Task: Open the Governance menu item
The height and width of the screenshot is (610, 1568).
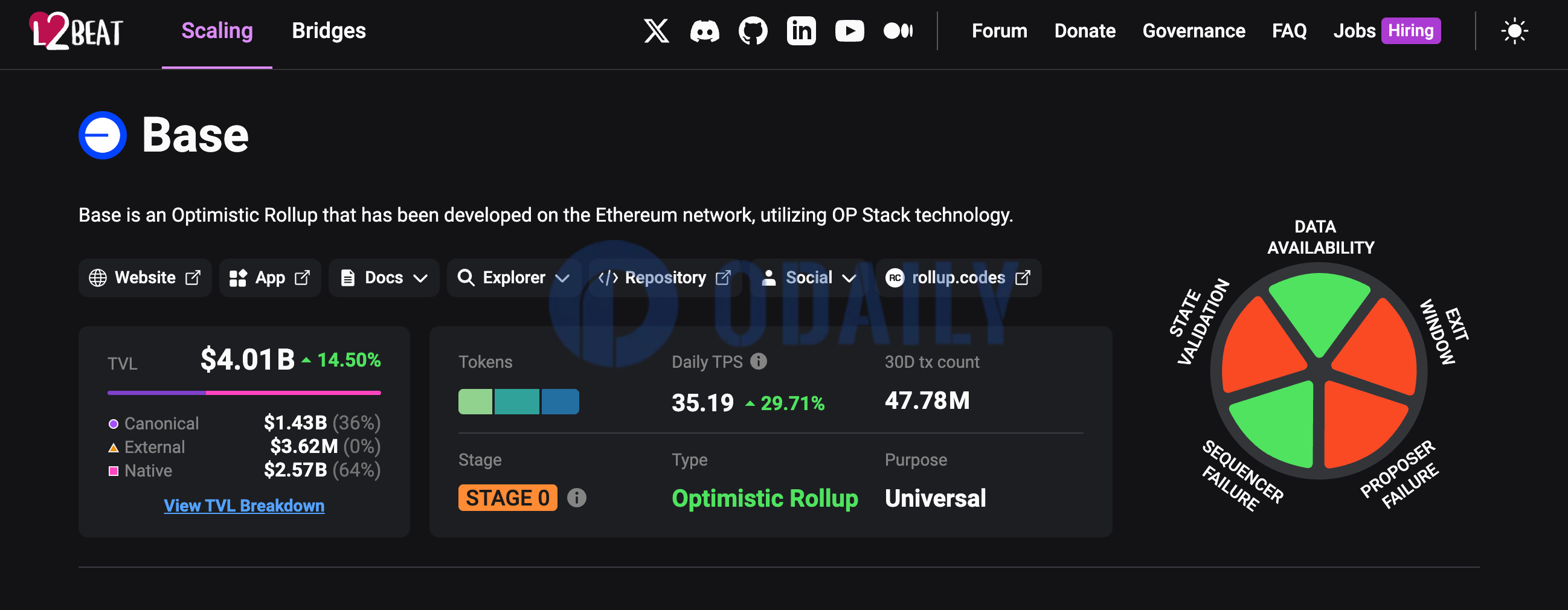Action: (1194, 31)
